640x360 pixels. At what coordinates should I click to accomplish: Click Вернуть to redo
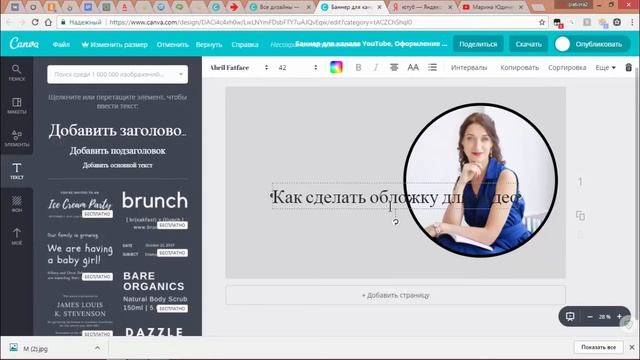click(209, 44)
